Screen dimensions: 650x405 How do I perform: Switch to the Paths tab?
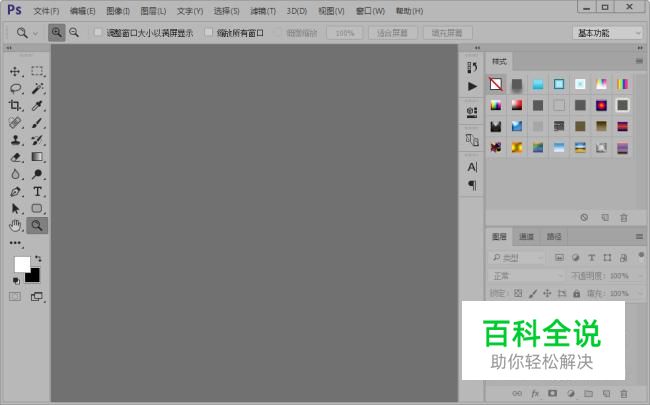[554, 236]
